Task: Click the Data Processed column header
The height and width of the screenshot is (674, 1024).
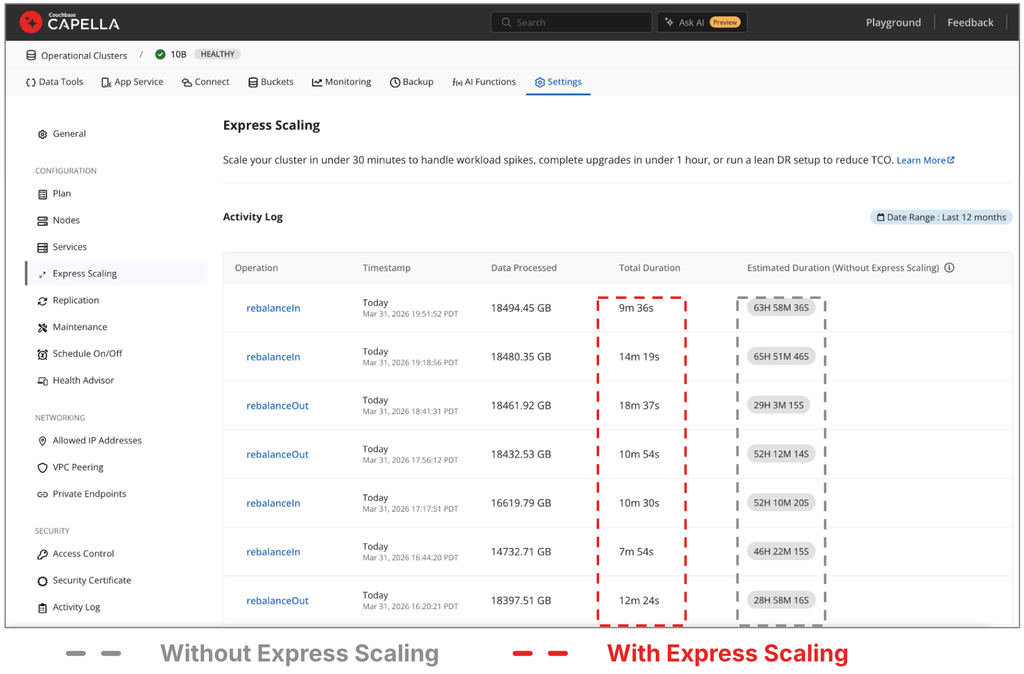Action: [524, 268]
